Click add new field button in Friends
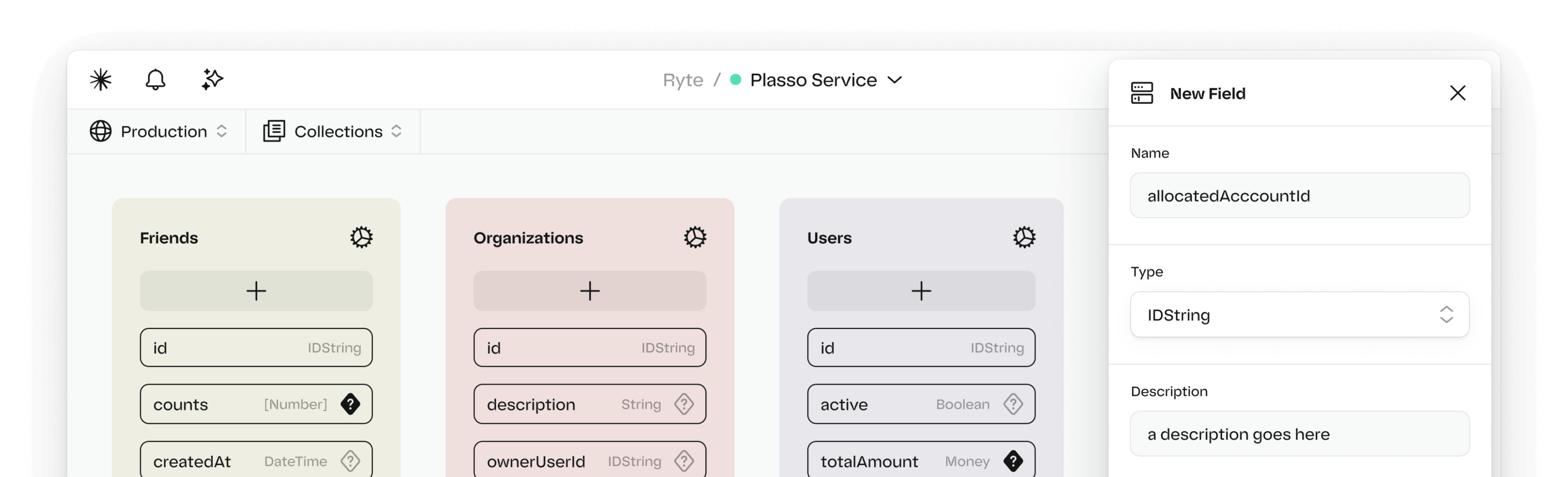 (x=256, y=291)
